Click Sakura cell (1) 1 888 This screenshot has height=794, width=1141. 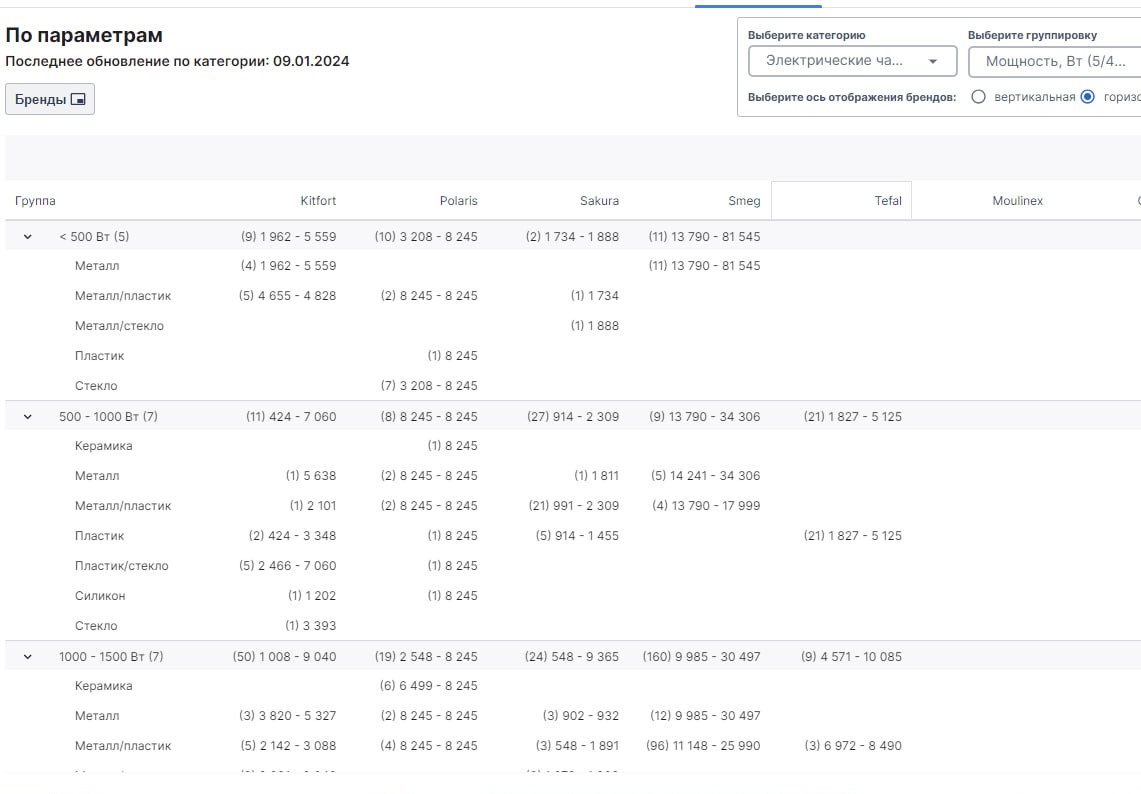click(x=595, y=326)
